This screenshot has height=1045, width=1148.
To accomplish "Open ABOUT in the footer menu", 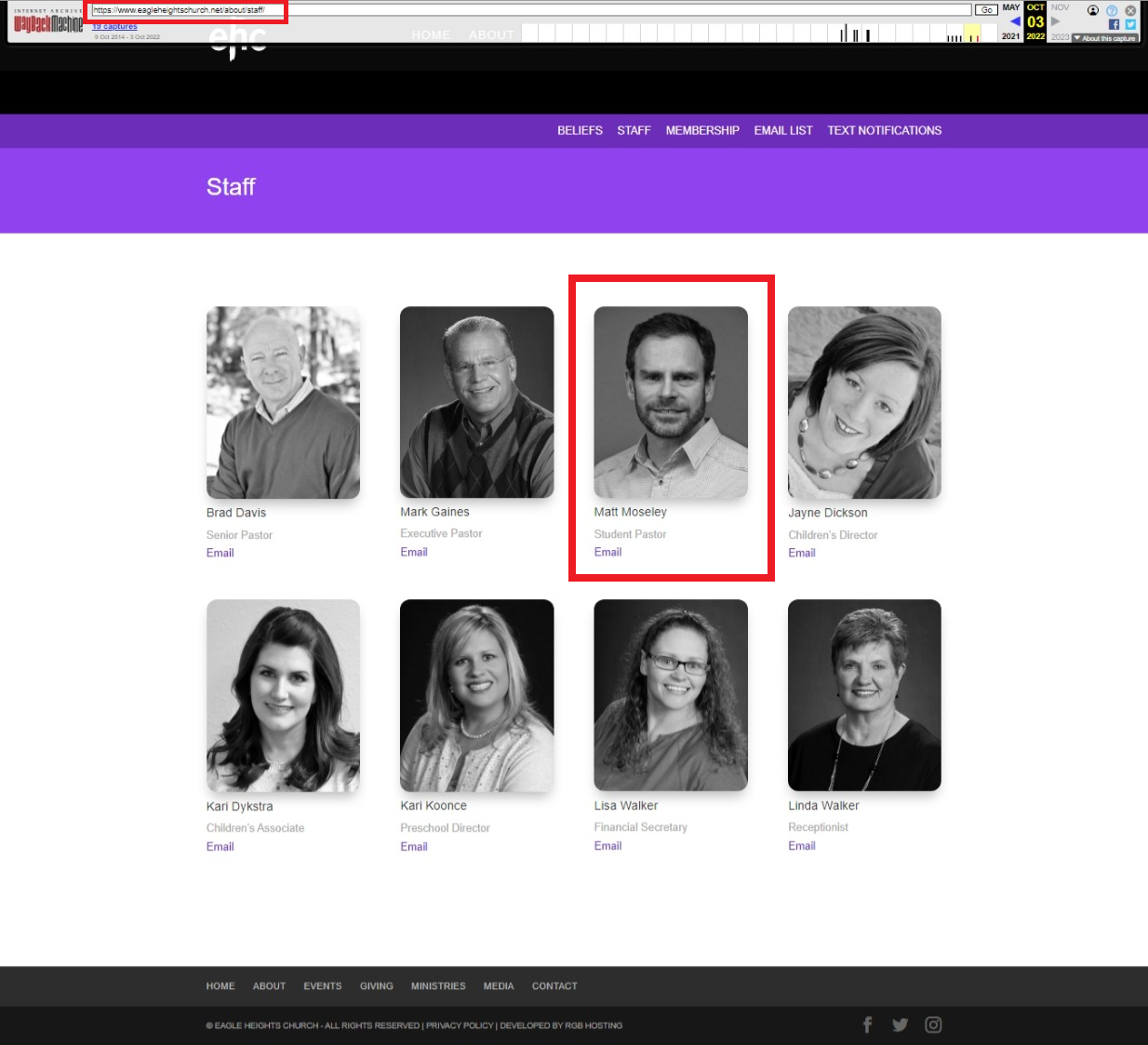I will [269, 986].
